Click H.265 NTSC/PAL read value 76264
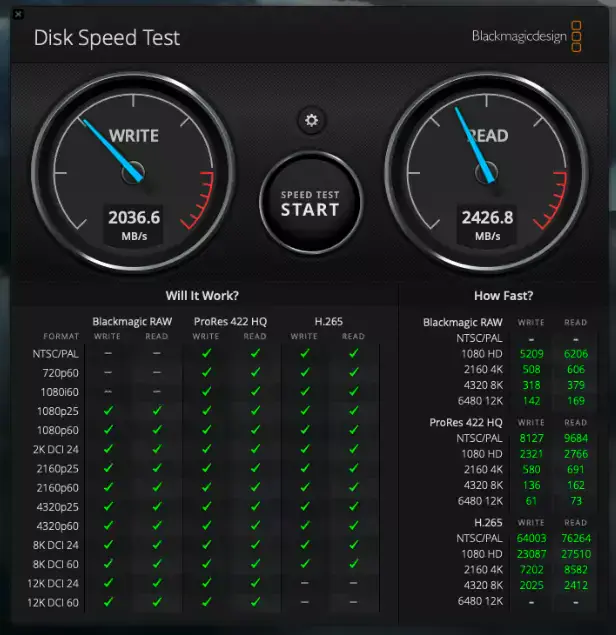616x635 pixels. pos(576,538)
